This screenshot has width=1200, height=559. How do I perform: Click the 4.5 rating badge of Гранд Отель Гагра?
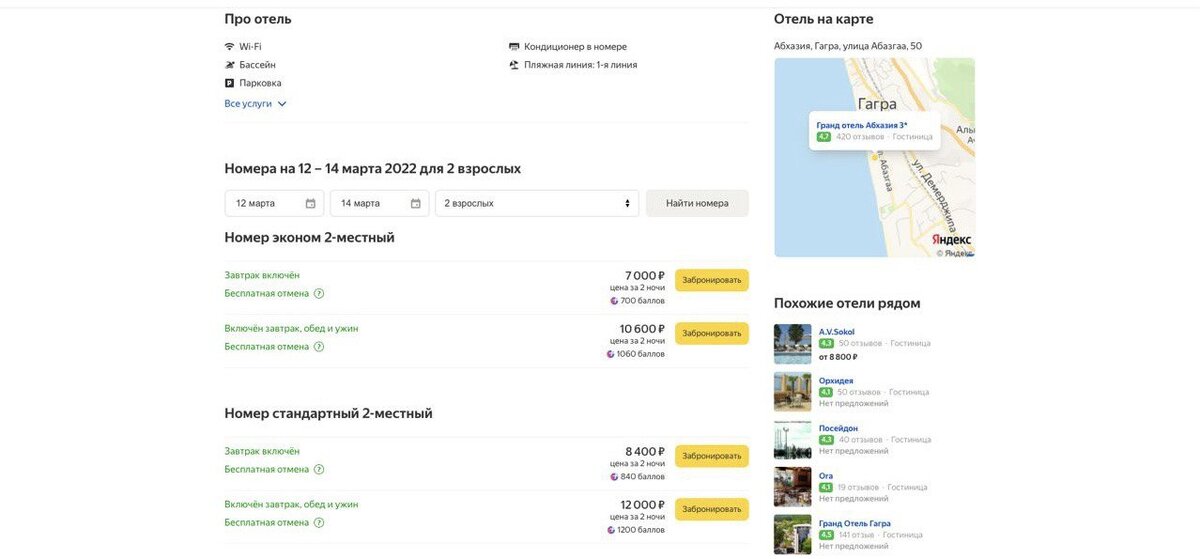tap(826, 535)
